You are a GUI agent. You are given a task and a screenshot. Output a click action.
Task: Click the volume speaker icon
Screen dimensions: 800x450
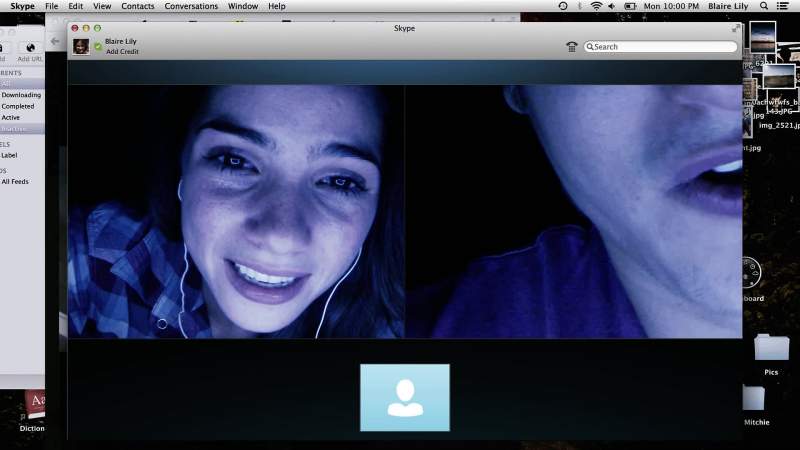click(612, 6)
